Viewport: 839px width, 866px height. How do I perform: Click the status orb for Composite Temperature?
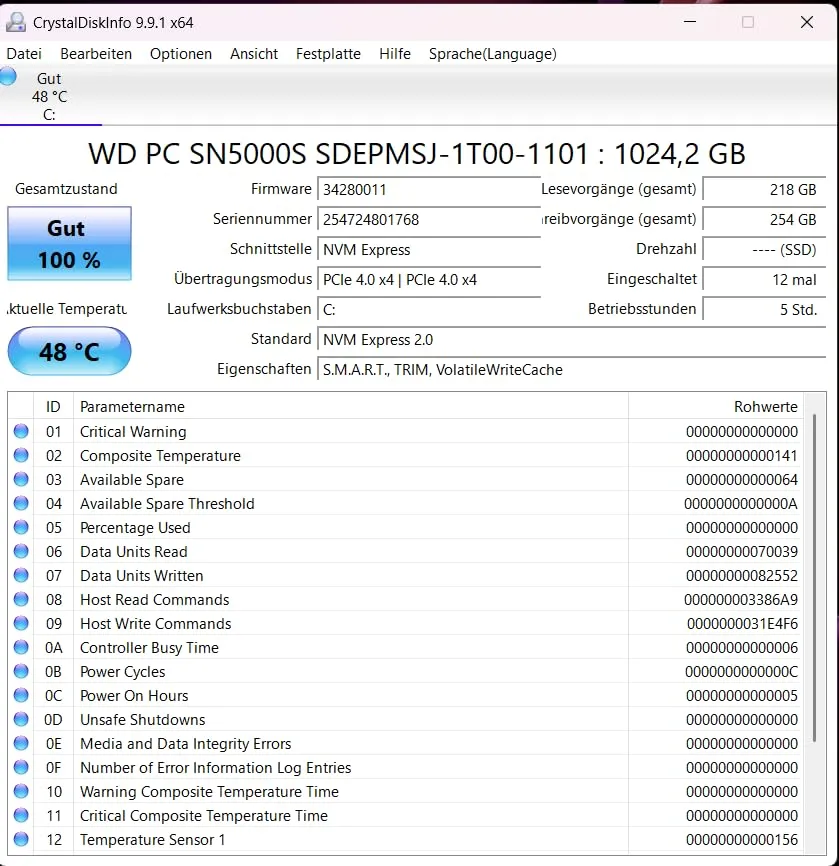(x=21, y=455)
